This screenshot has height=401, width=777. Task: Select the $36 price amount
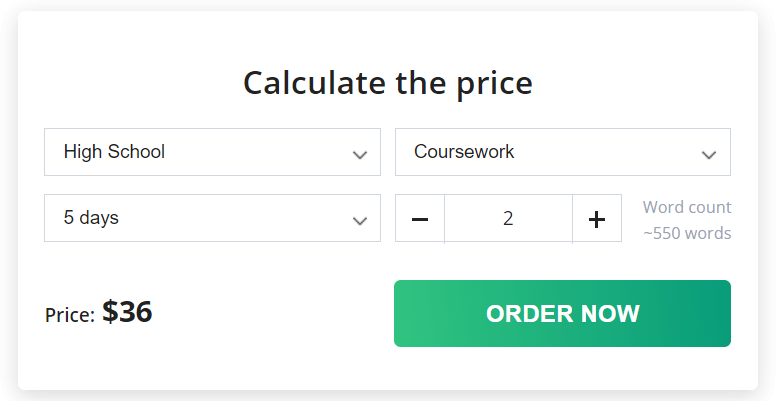(127, 312)
